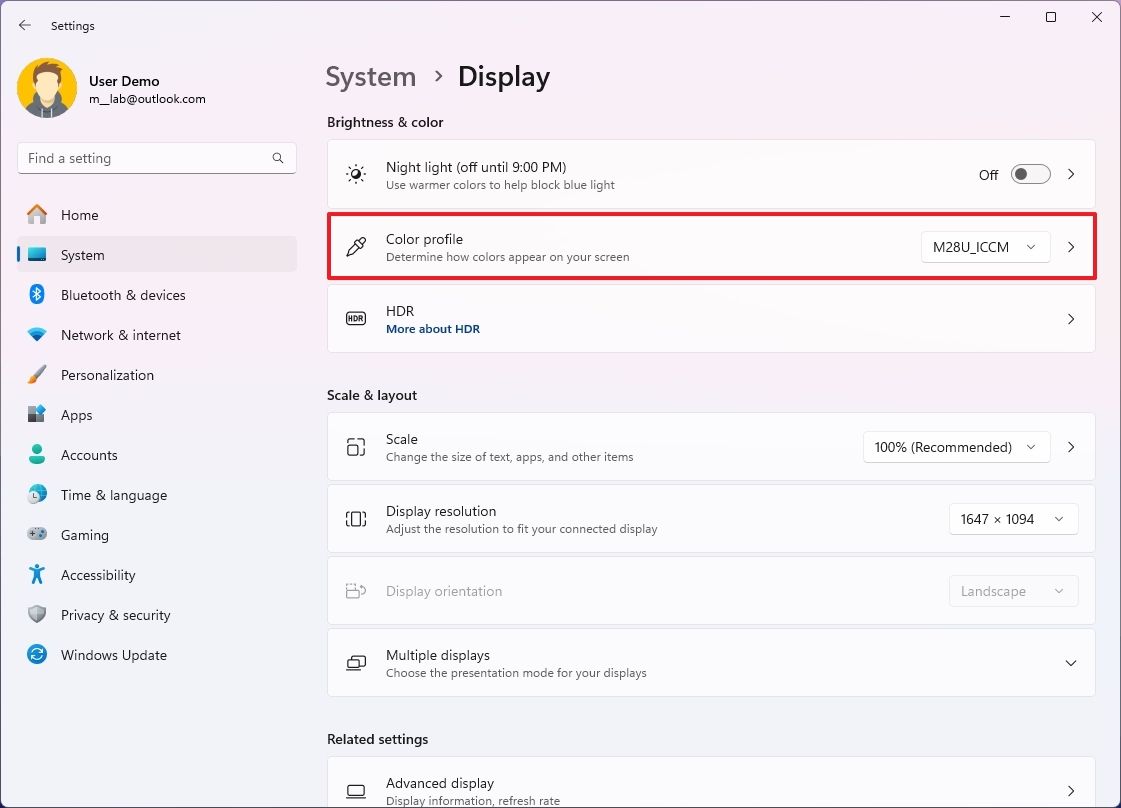The height and width of the screenshot is (808, 1121).
Task: Click the Gaming sidebar icon
Action: point(37,535)
